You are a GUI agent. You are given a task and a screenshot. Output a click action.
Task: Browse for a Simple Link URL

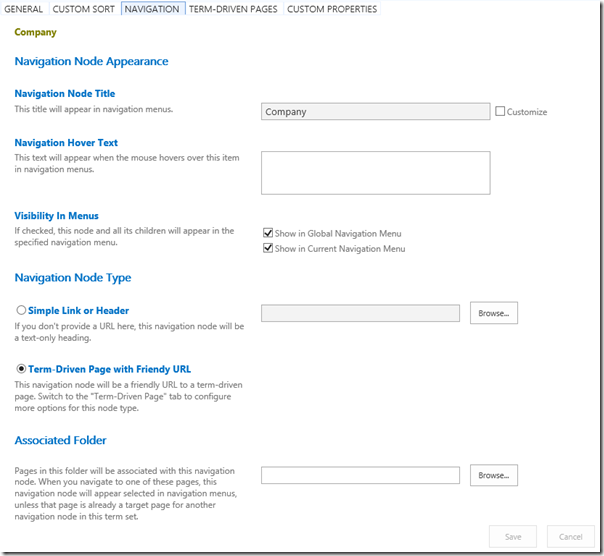click(x=493, y=313)
